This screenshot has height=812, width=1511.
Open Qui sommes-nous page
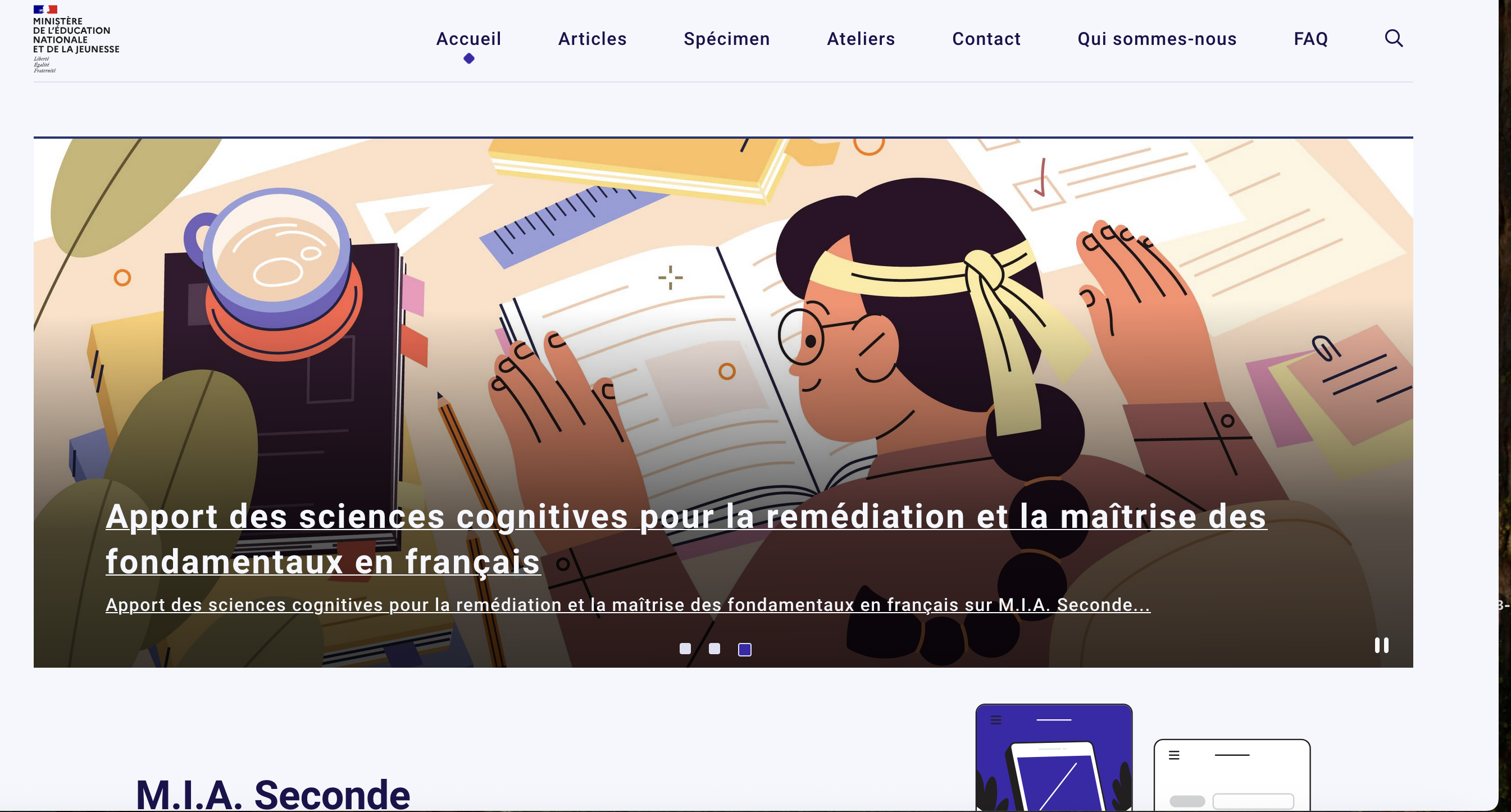click(x=1157, y=39)
